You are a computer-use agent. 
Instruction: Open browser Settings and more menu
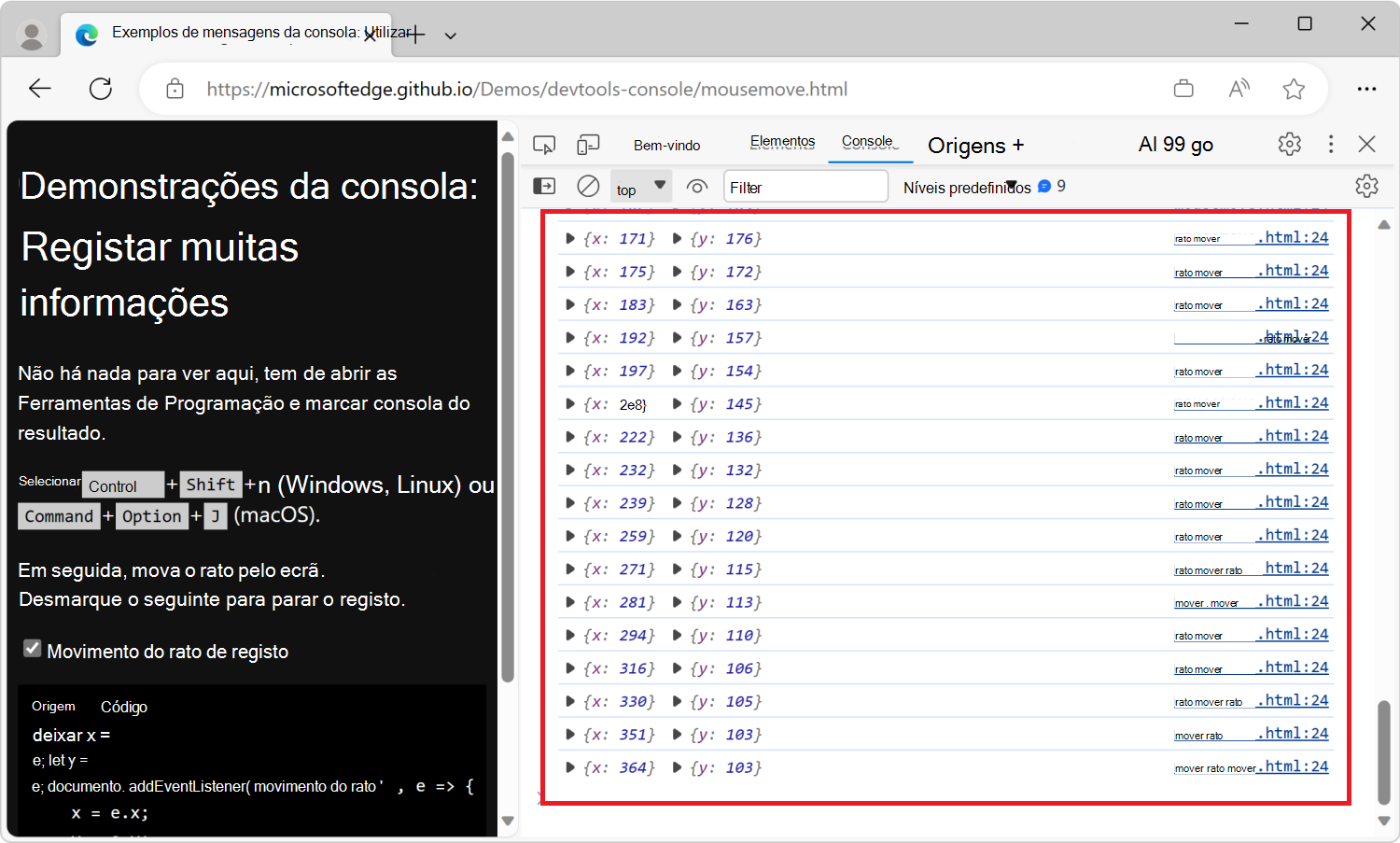click(x=1366, y=89)
